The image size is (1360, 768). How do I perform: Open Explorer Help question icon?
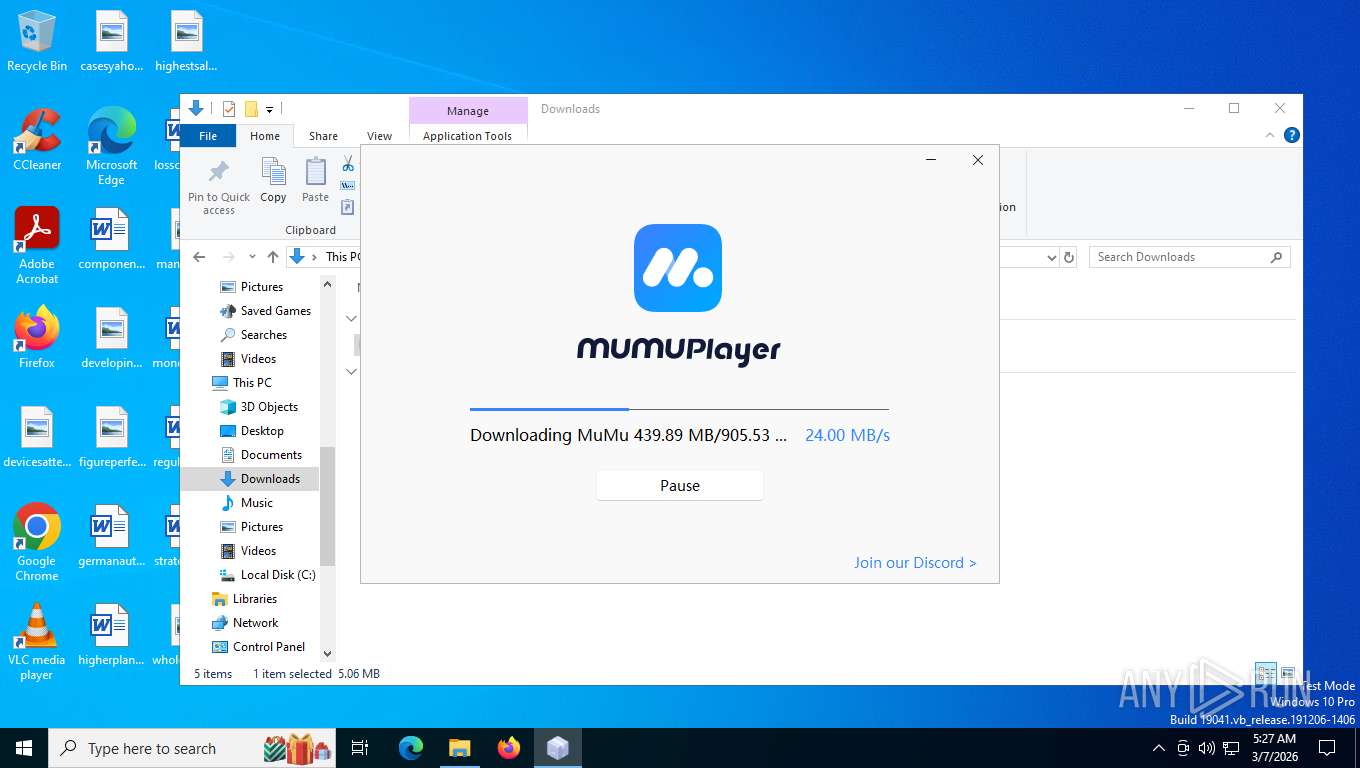[1292, 136]
